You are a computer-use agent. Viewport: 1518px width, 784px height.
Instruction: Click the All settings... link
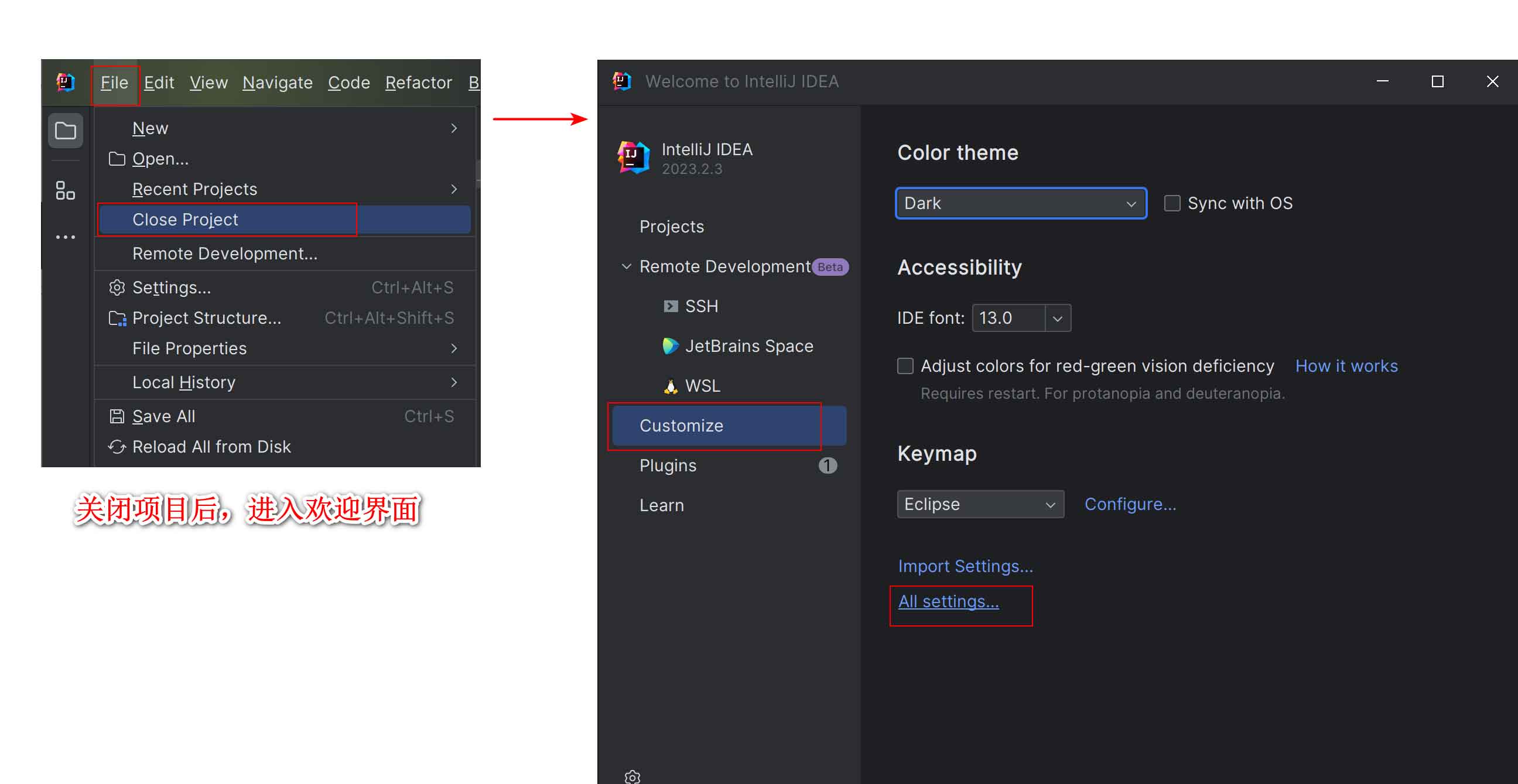pos(948,601)
